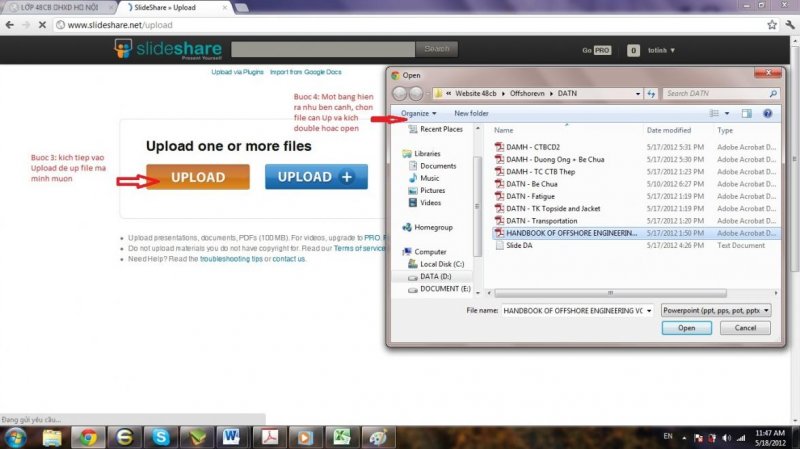Open Windows Start menu
The width and height of the screenshot is (800, 449).
(14, 438)
